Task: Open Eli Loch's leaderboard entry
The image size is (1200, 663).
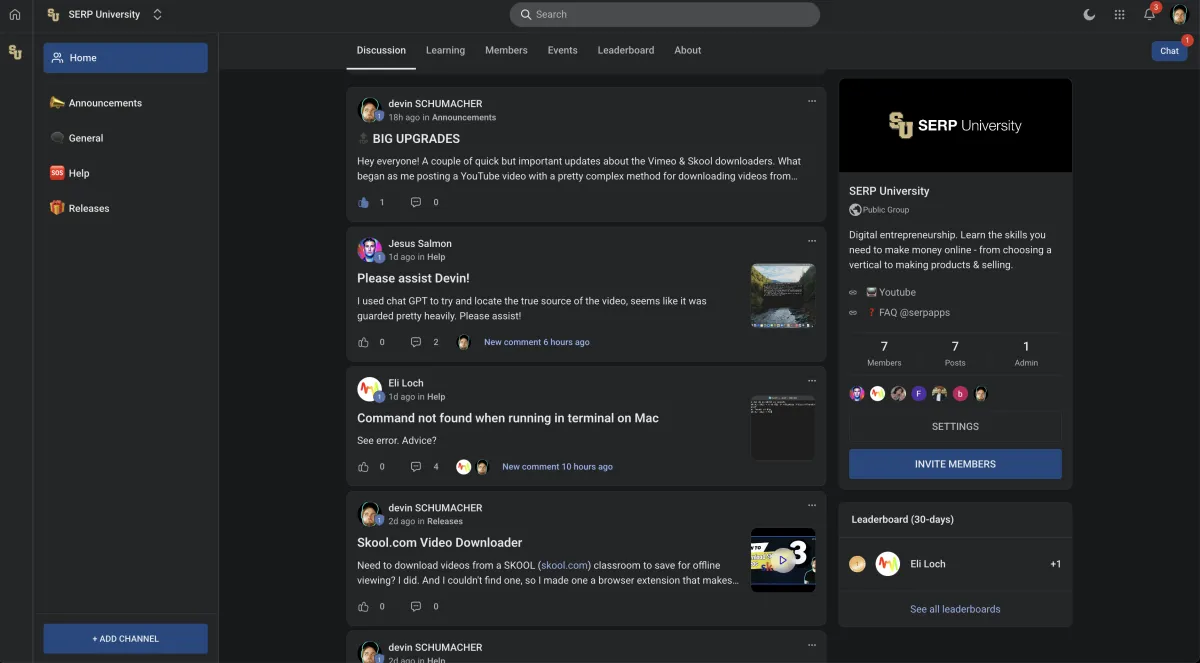Action: [x=955, y=564]
